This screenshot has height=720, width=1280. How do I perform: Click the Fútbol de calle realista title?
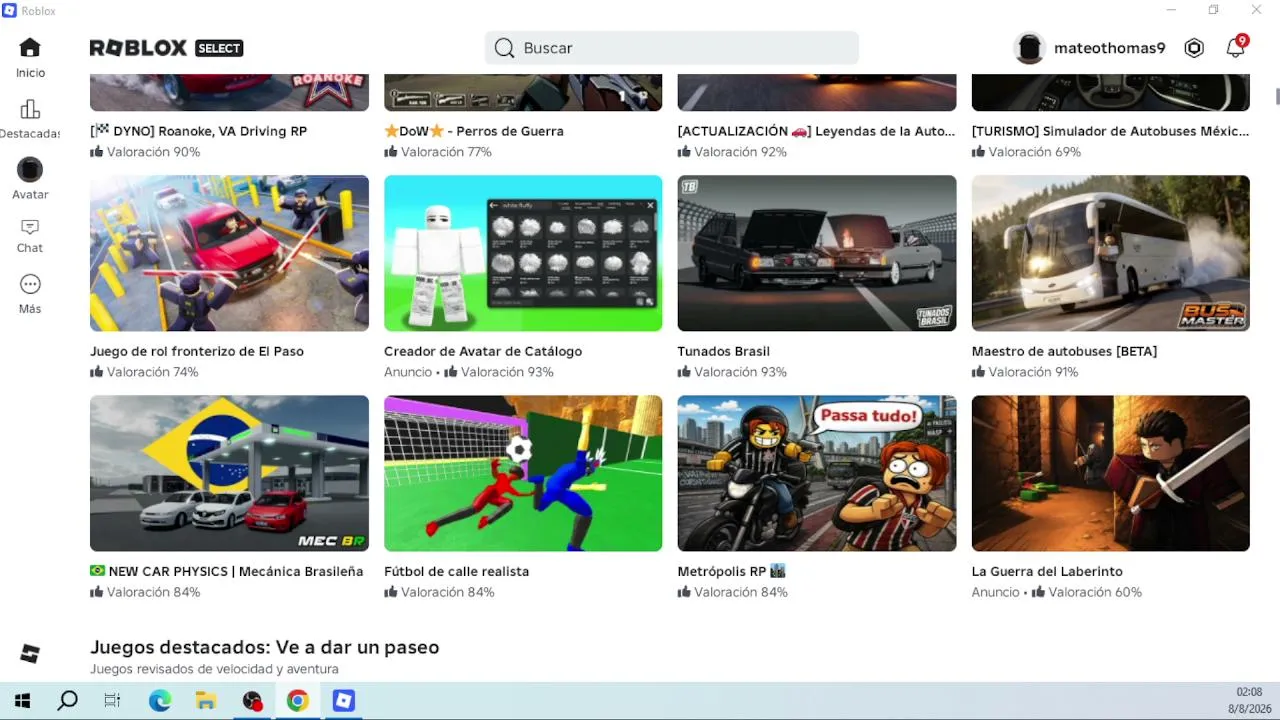coord(457,571)
